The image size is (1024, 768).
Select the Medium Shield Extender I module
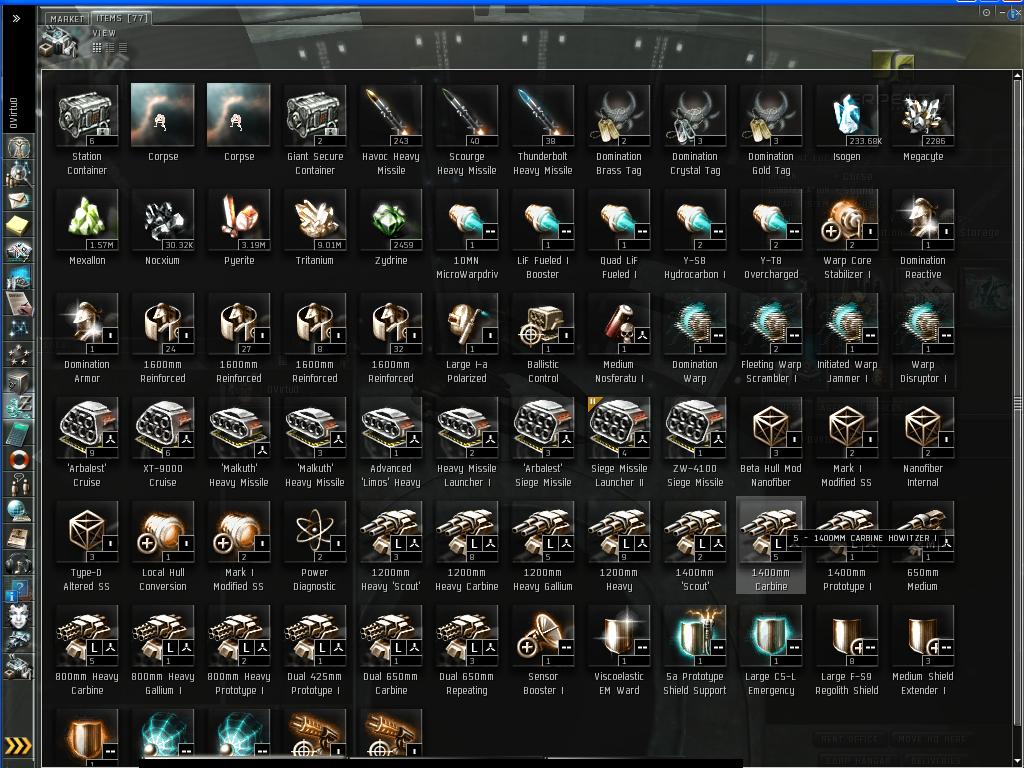(923, 651)
